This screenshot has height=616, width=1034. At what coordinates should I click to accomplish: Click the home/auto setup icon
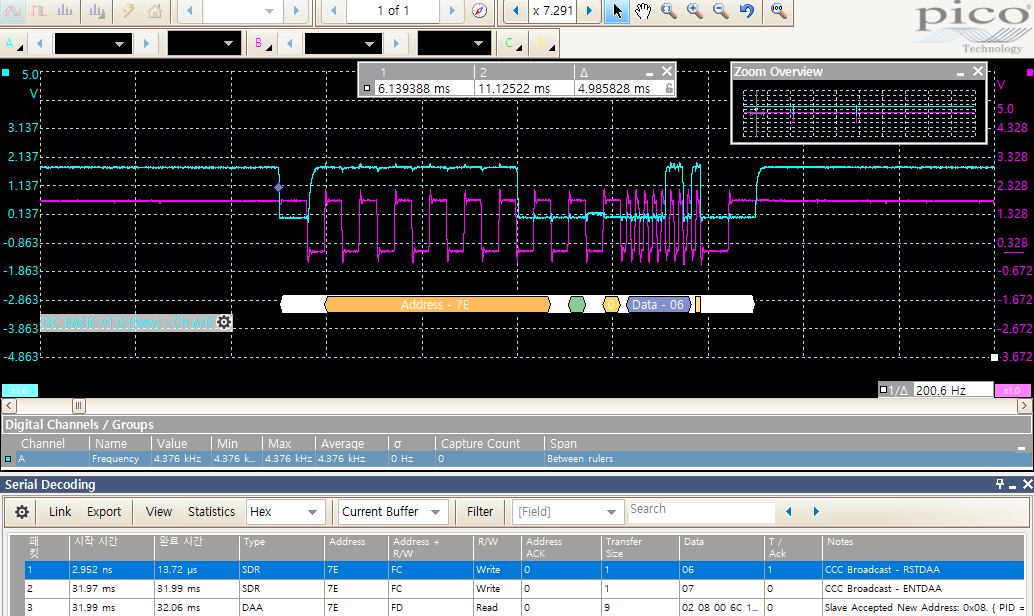point(155,12)
